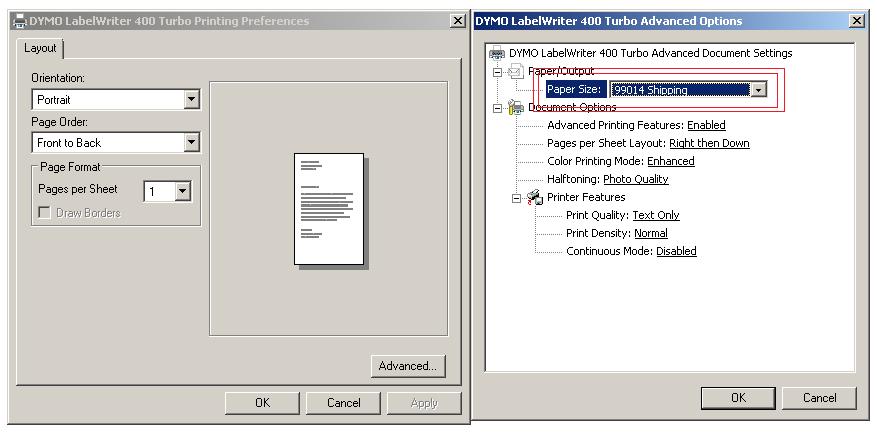Click the Print Density label
Screen dimensions: 877x437
click(x=598, y=233)
